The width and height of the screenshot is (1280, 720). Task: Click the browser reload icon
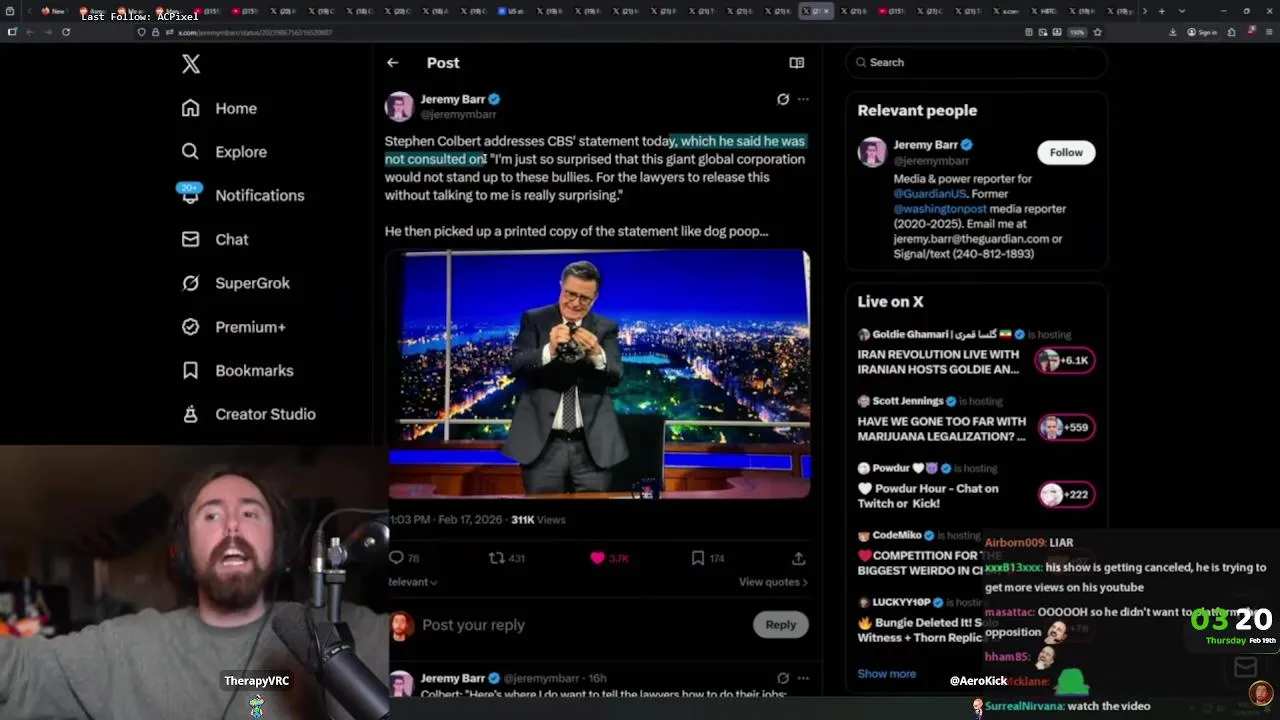(66, 32)
